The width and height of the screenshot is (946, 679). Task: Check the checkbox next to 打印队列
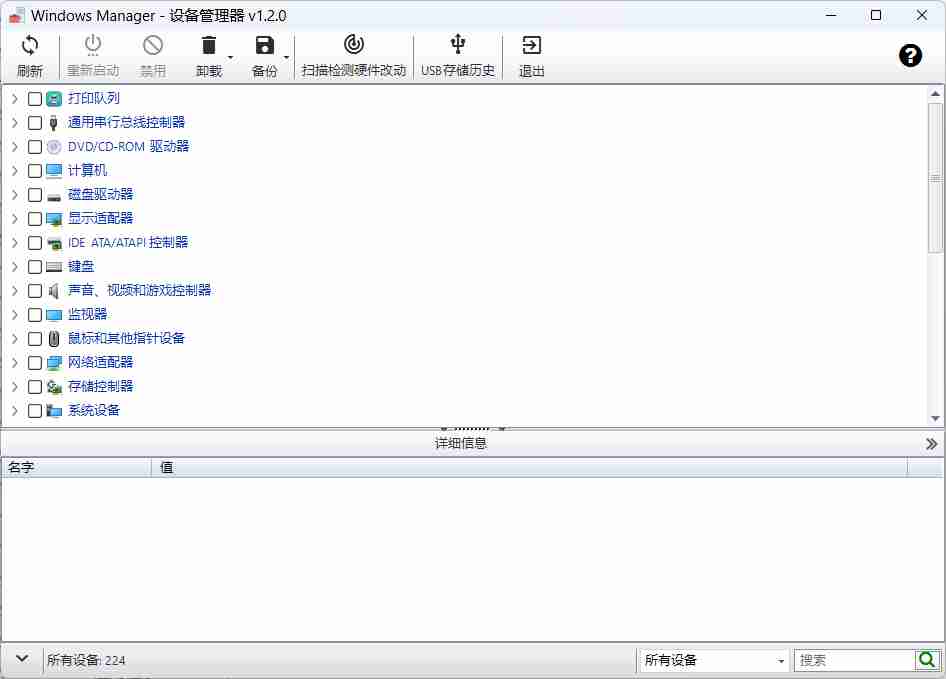[35, 98]
